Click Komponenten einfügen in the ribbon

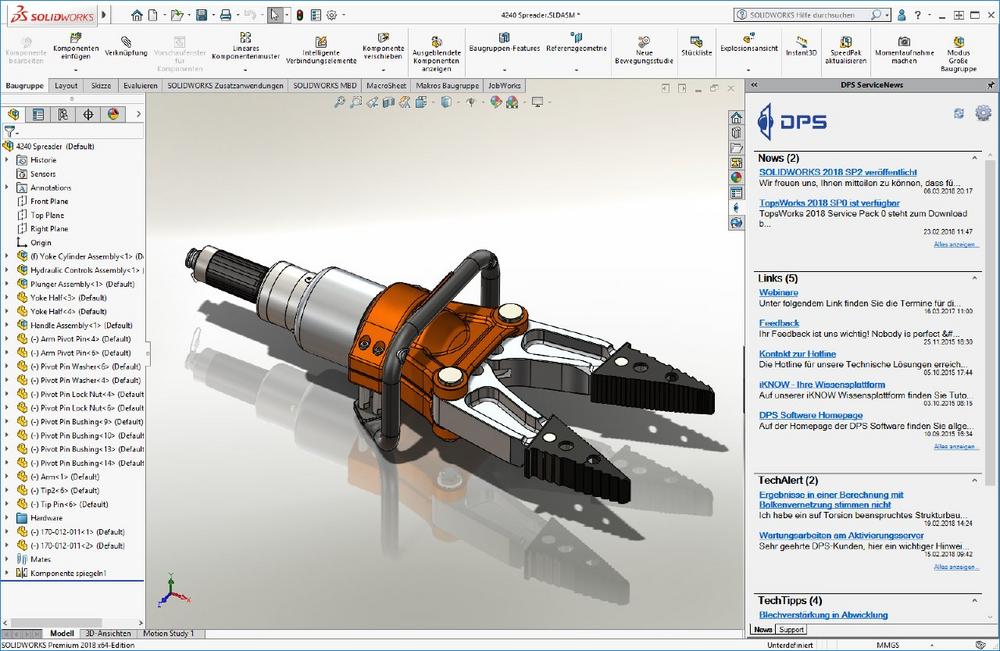76,48
